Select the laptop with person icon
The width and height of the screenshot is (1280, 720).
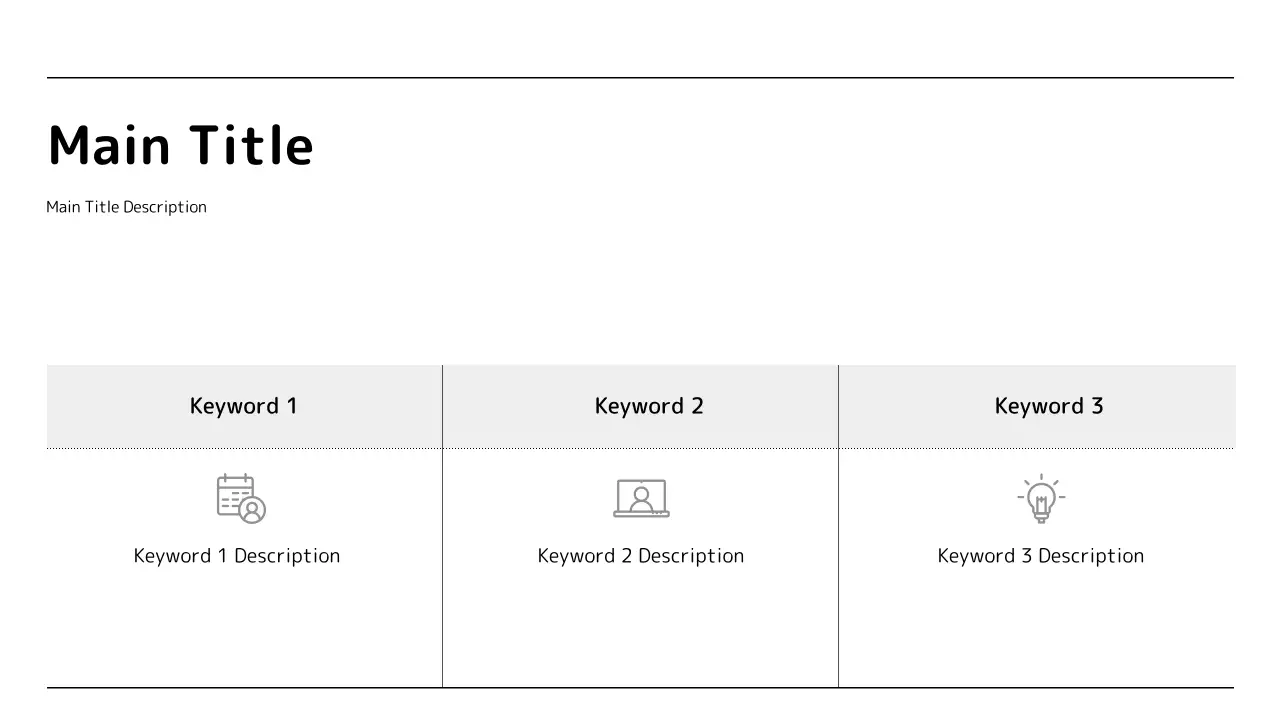click(x=641, y=498)
